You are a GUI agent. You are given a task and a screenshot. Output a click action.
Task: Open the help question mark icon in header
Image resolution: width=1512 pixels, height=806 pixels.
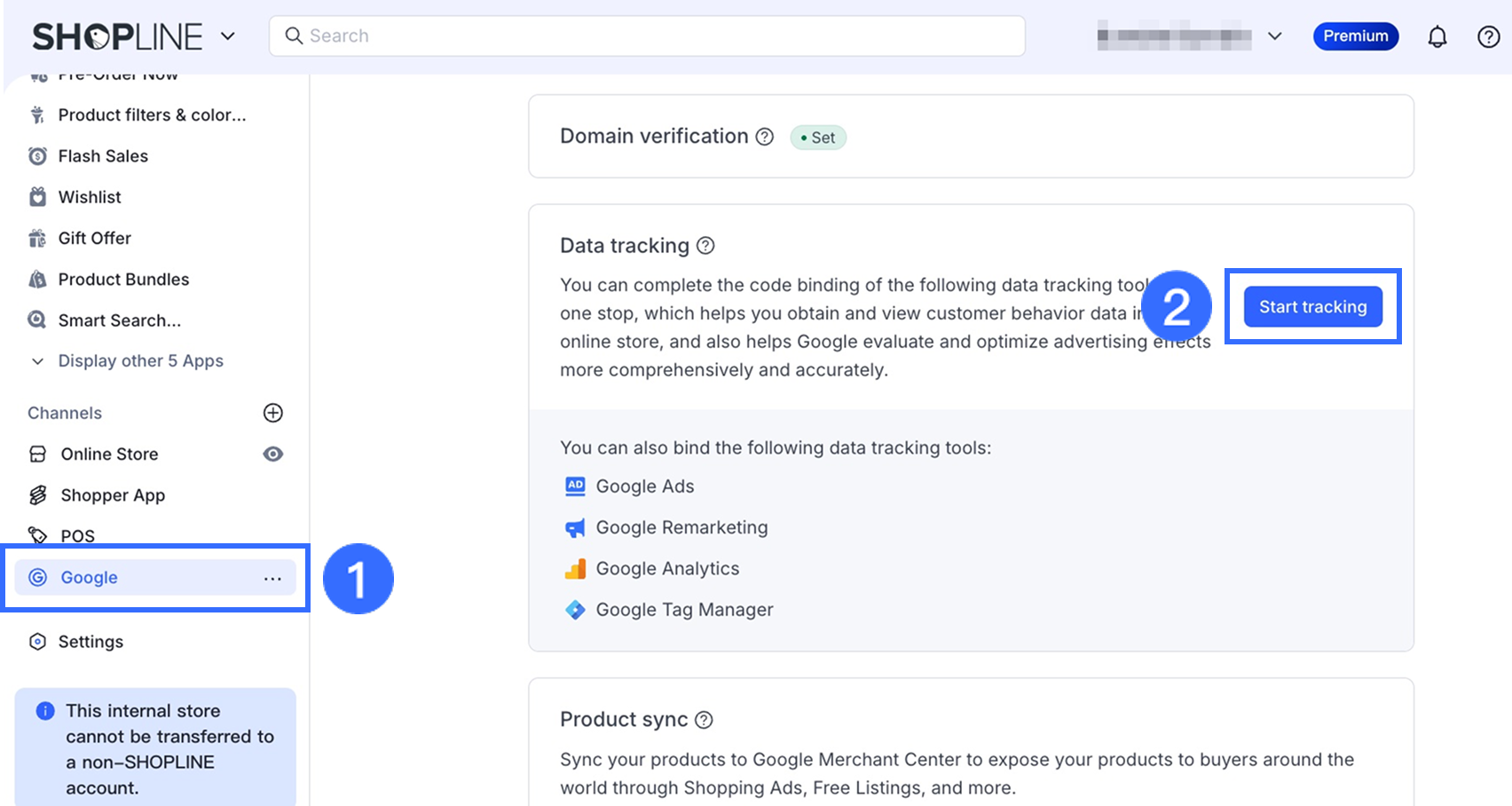(1488, 36)
